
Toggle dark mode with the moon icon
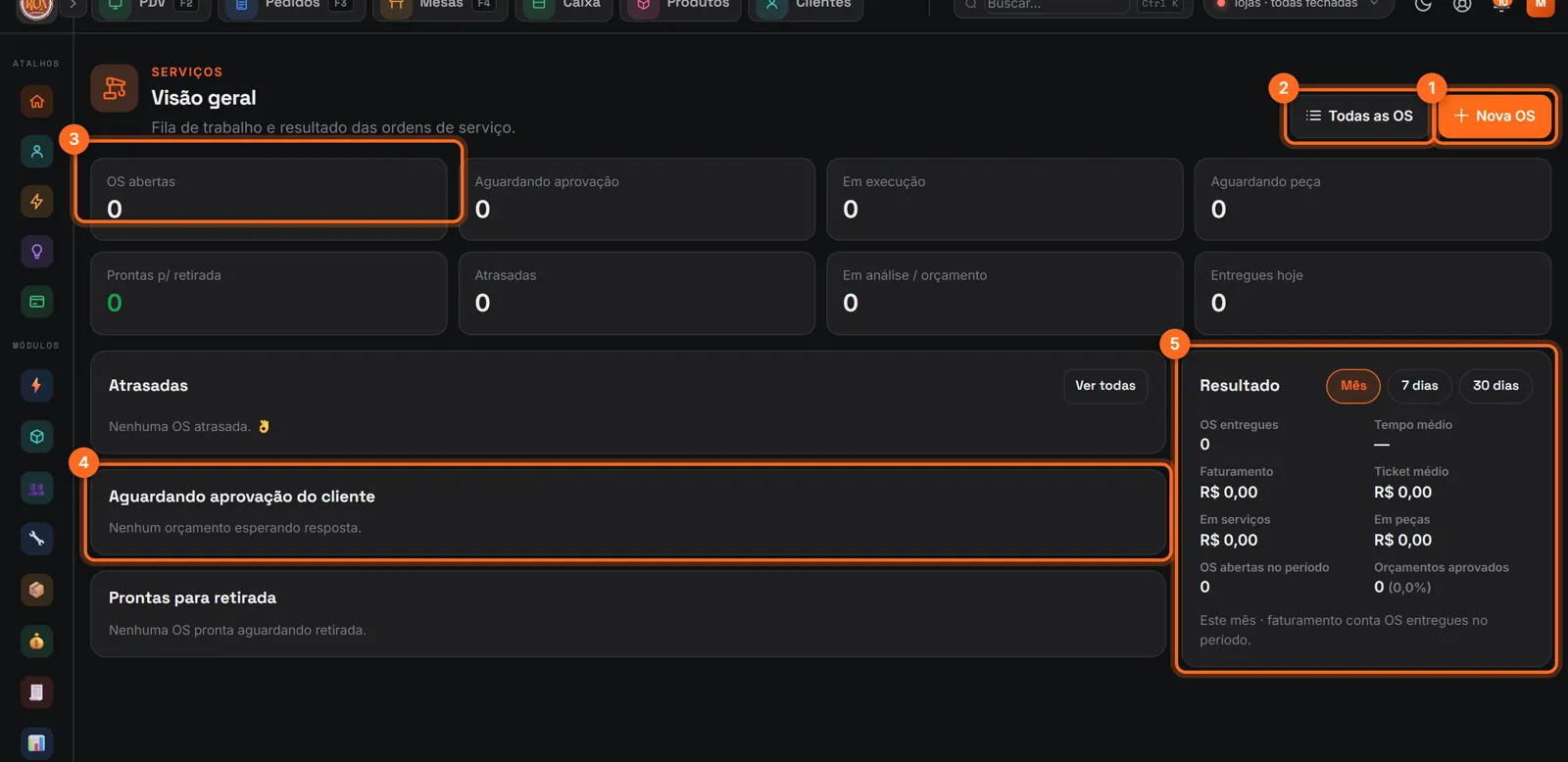tap(1423, 5)
